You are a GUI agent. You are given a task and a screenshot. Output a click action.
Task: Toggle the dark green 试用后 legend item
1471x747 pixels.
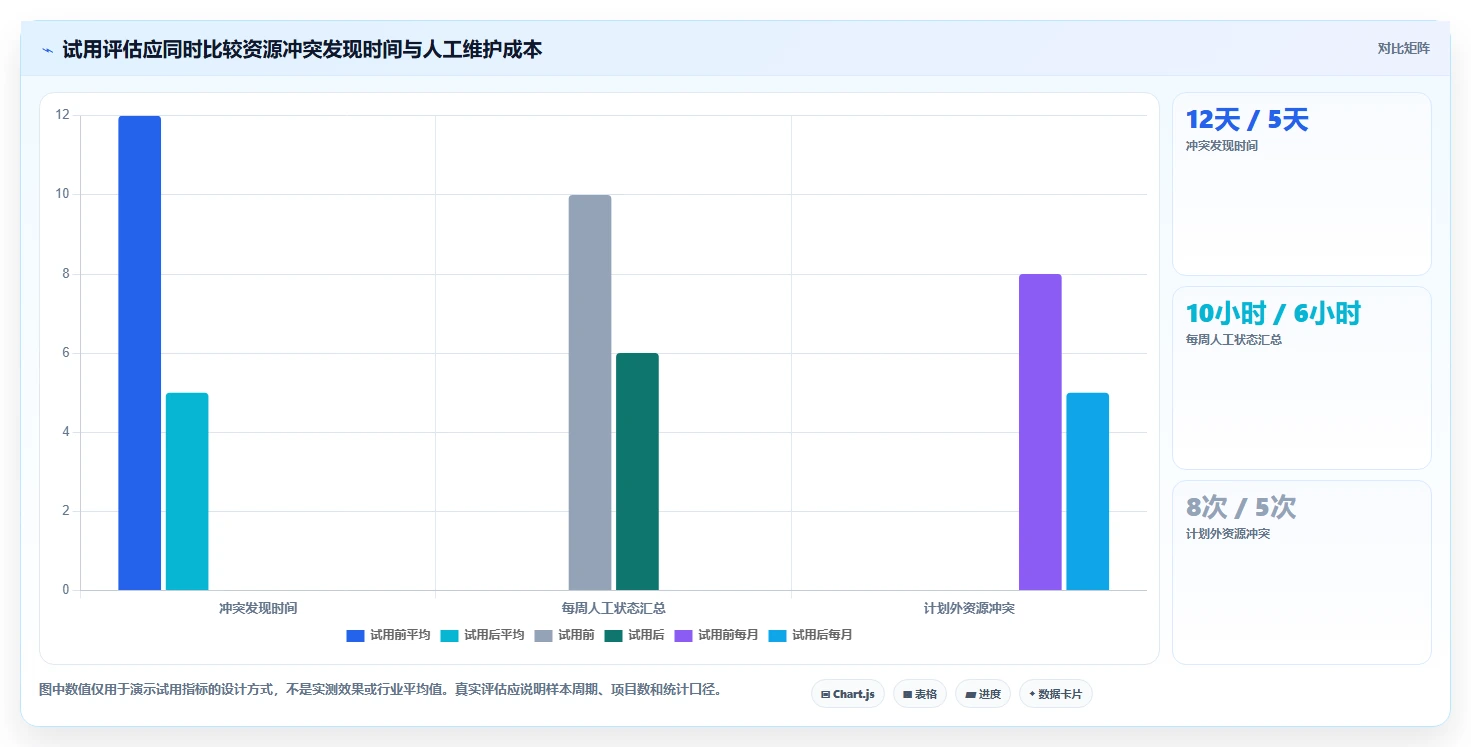click(x=634, y=635)
